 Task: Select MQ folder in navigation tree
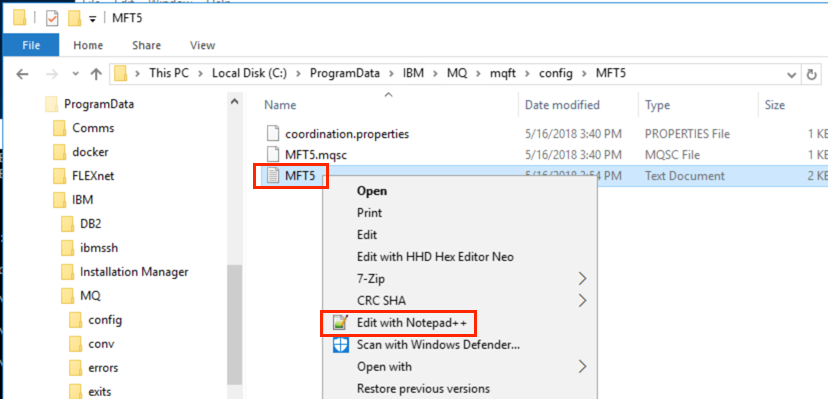(x=90, y=296)
